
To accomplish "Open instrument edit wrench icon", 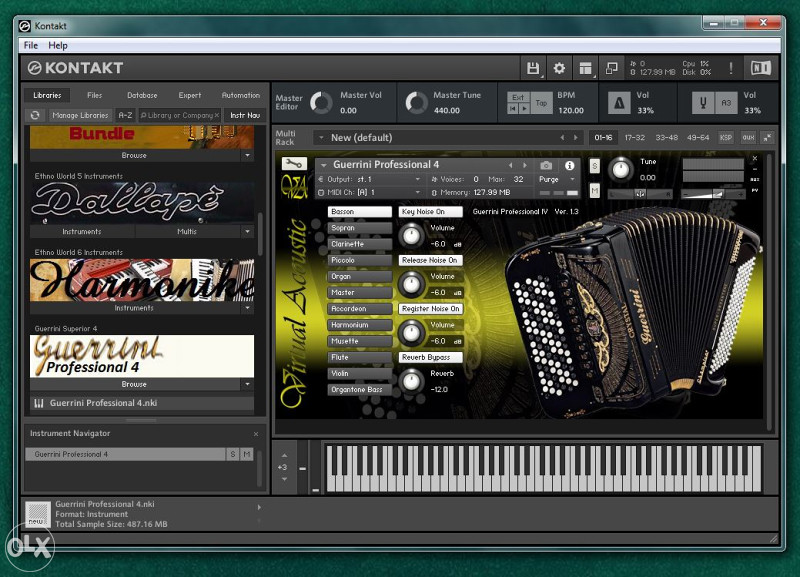I will (294, 163).
